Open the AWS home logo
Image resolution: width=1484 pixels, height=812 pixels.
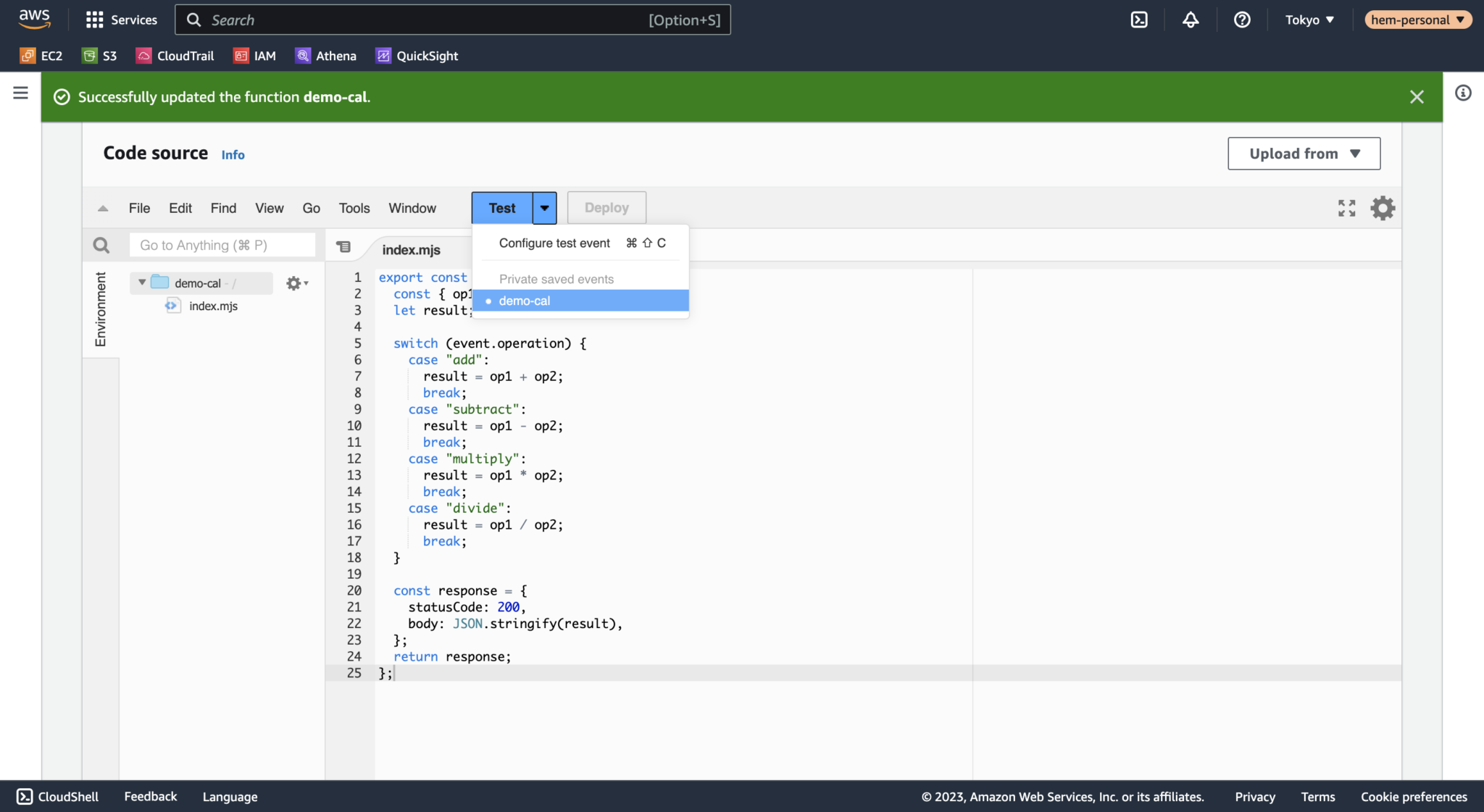coord(34,20)
